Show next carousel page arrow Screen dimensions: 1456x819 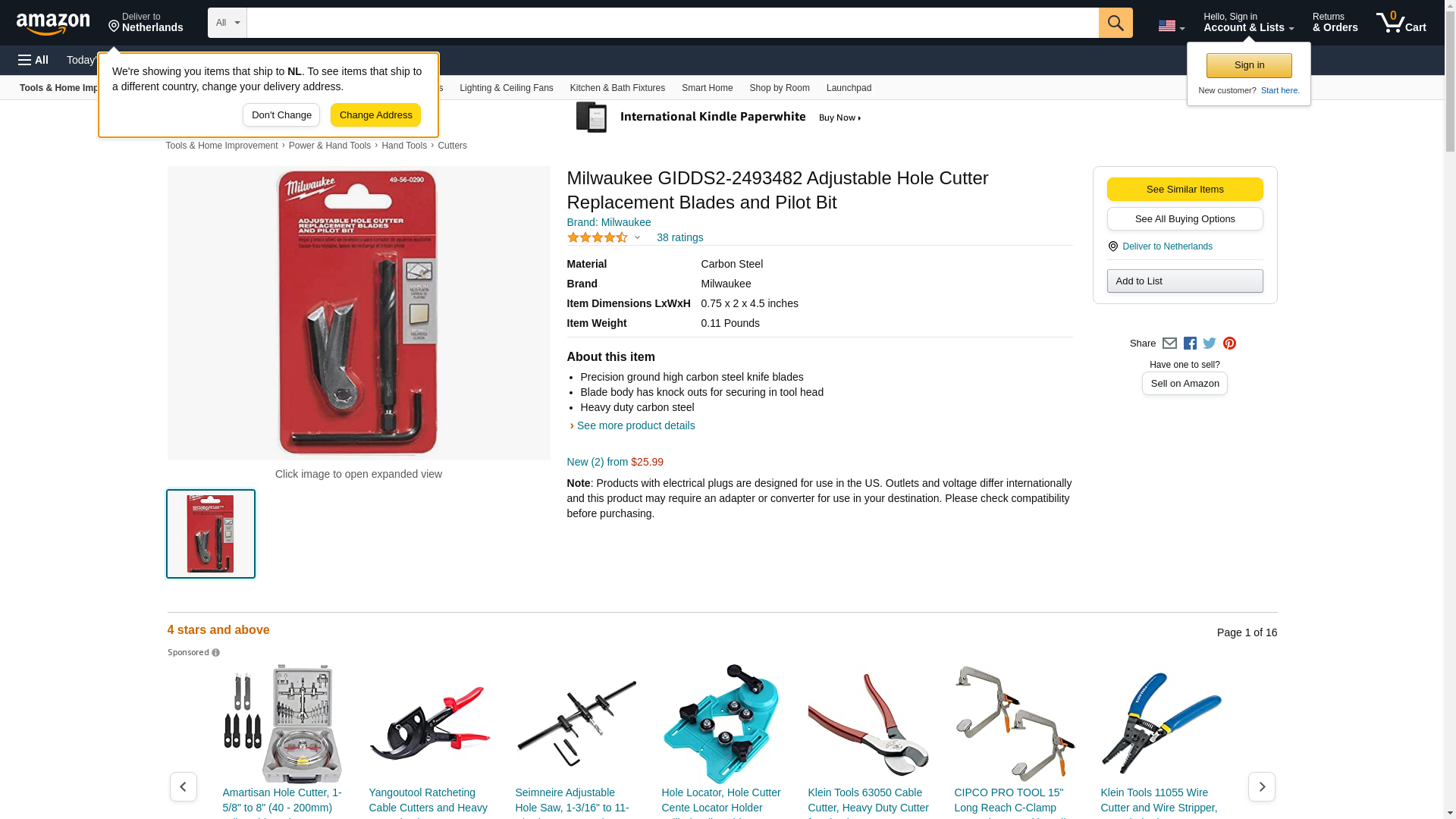[x=1261, y=786]
